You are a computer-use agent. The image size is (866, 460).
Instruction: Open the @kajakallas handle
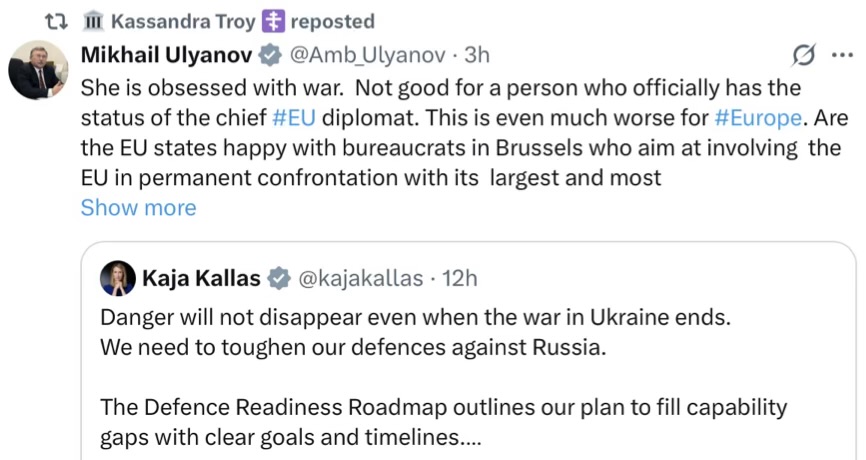[x=361, y=277]
